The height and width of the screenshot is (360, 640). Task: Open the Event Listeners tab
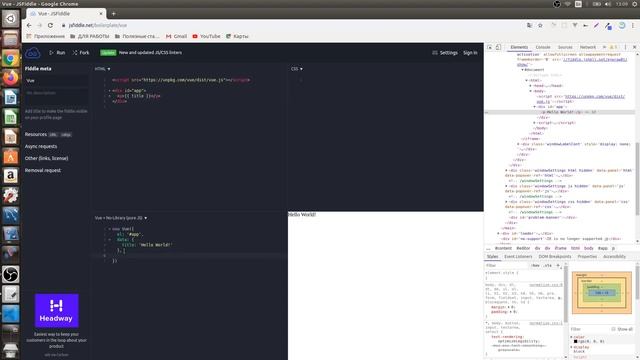pyautogui.click(x=518, y=257)
